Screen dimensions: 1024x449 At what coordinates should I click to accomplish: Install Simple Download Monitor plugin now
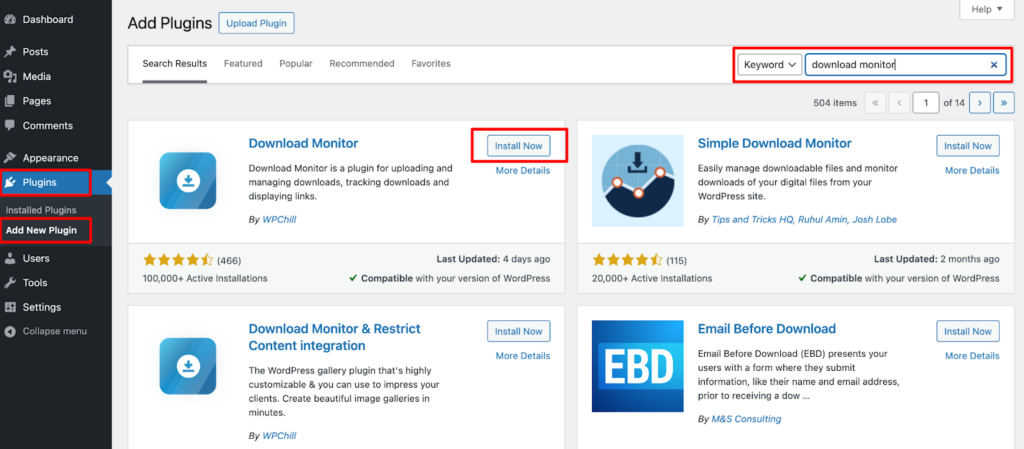tap(968, 146)
